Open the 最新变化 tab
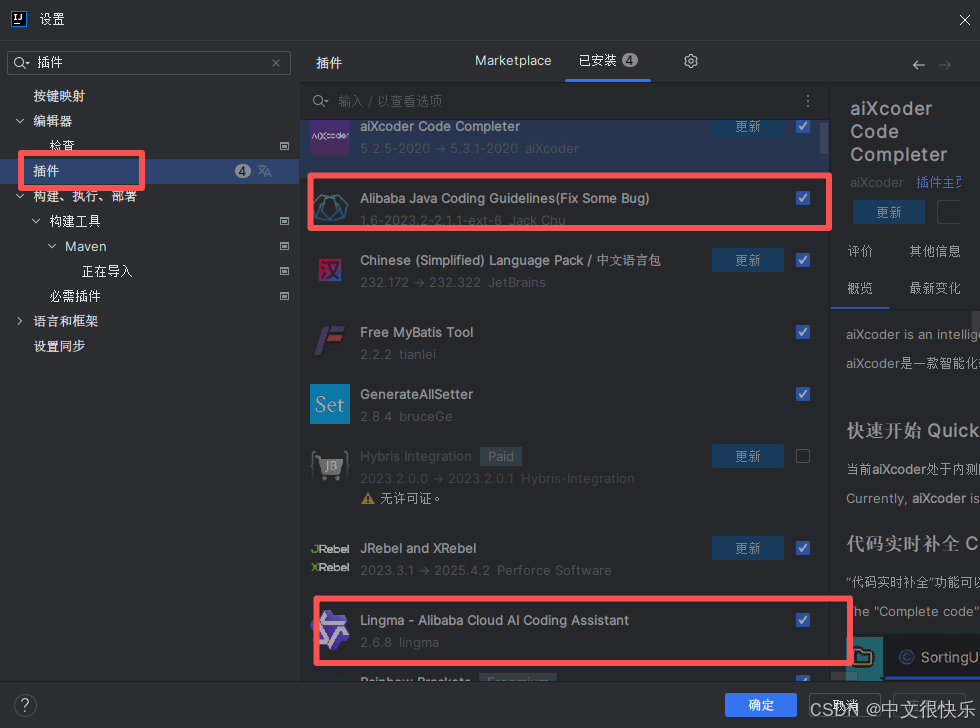 click(935, 288)
